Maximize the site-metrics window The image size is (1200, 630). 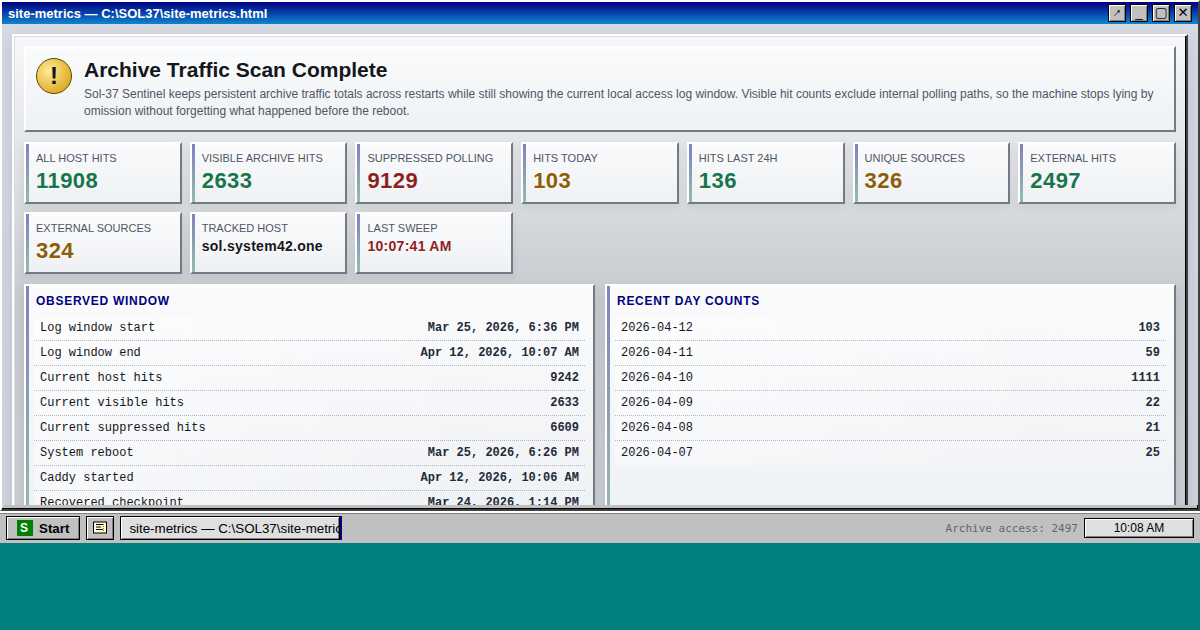coord(1161,13)
